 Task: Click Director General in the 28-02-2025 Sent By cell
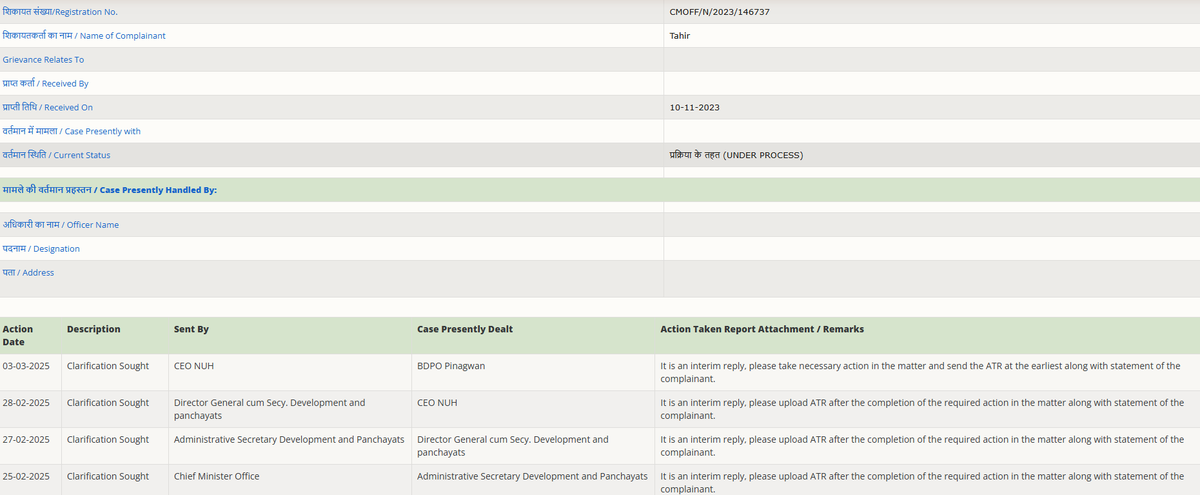pos(270,409)
